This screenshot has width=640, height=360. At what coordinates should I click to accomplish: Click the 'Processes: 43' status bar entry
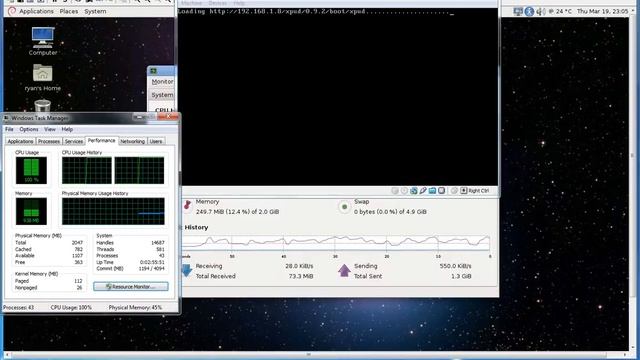click(18, 308)
